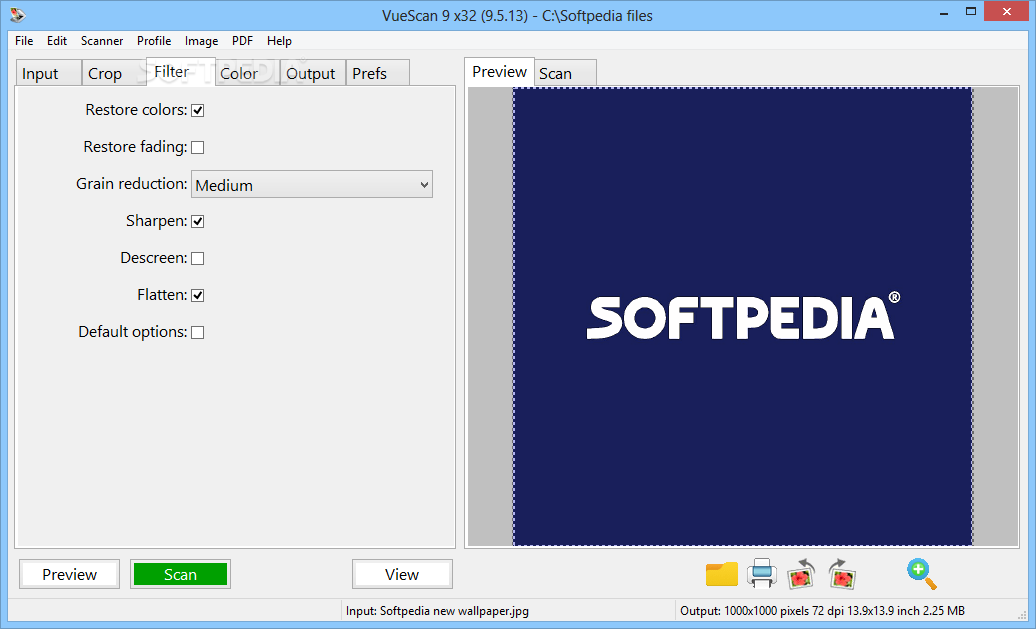Uncheck the Sharpen checkbox
Screen dimensions: 1036x629
pos(198,221)
